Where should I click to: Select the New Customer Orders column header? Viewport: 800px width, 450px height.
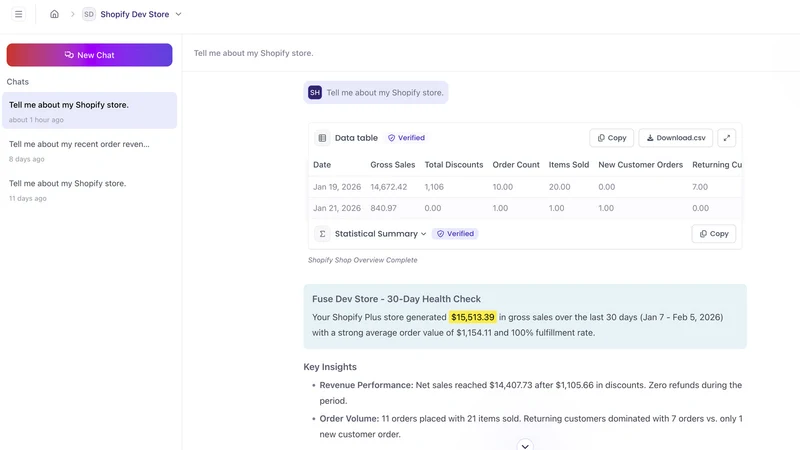pyautogui.click(x=640, y=165)
